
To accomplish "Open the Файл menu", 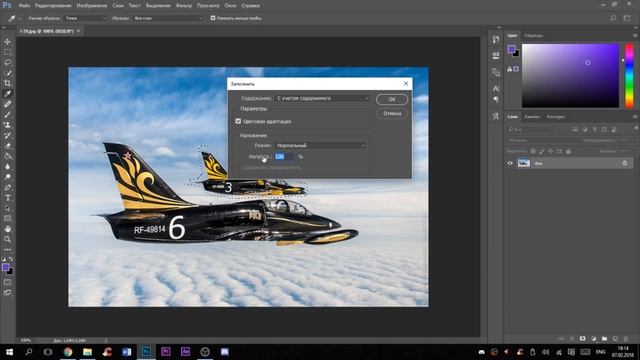I will [24, 6].
